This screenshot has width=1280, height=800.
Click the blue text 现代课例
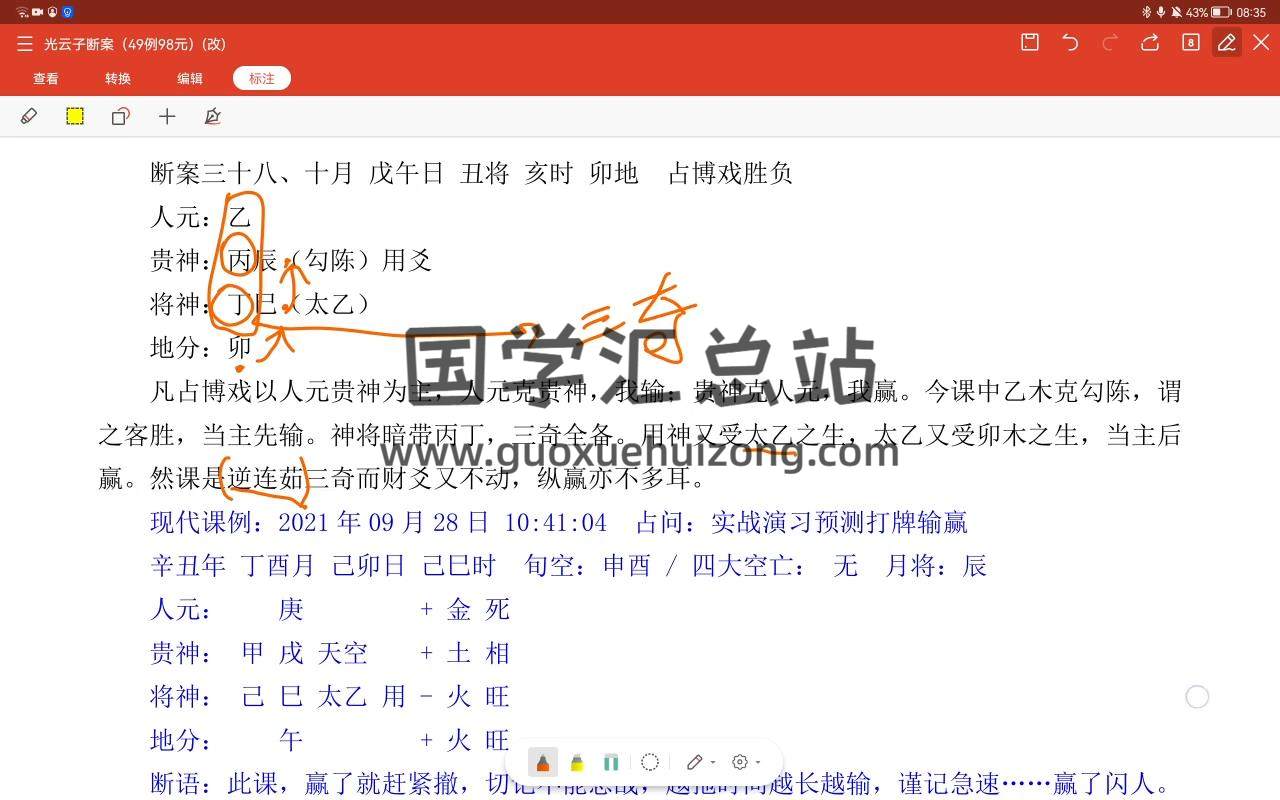click(202, 522)
